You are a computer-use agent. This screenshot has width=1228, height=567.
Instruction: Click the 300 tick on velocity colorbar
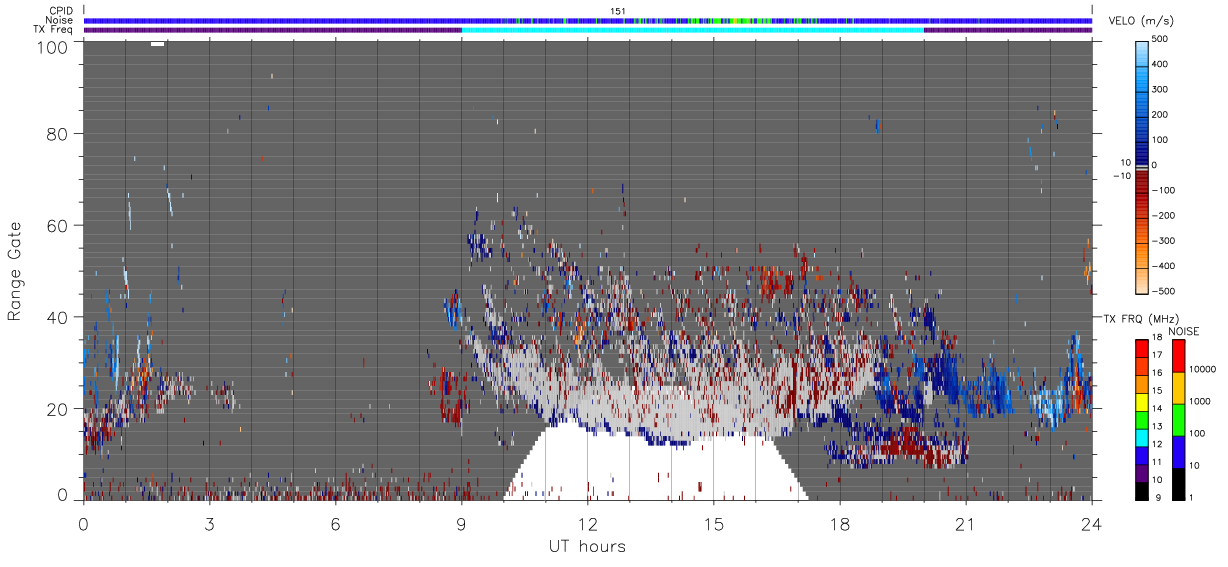point(1159,90)
